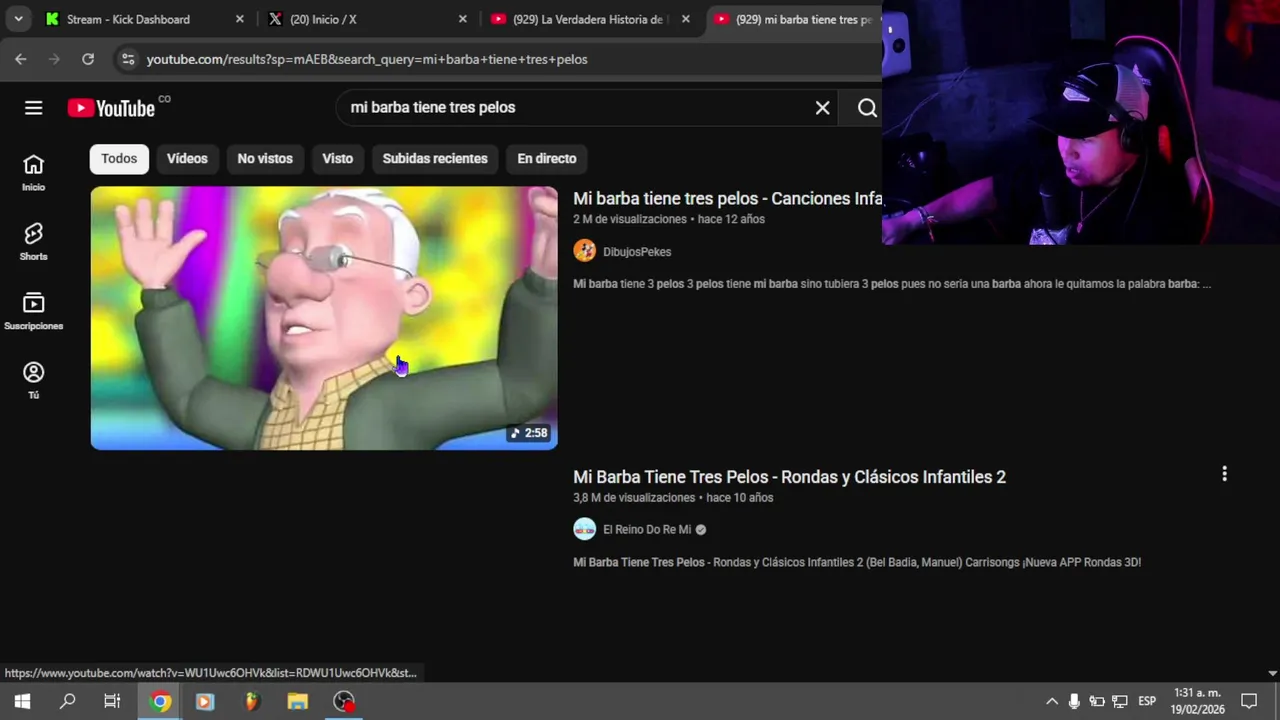Click the Carrisongs description snippet
Image resolution: width=1280 pixels, height=720 pixels.
click(857, 562)
